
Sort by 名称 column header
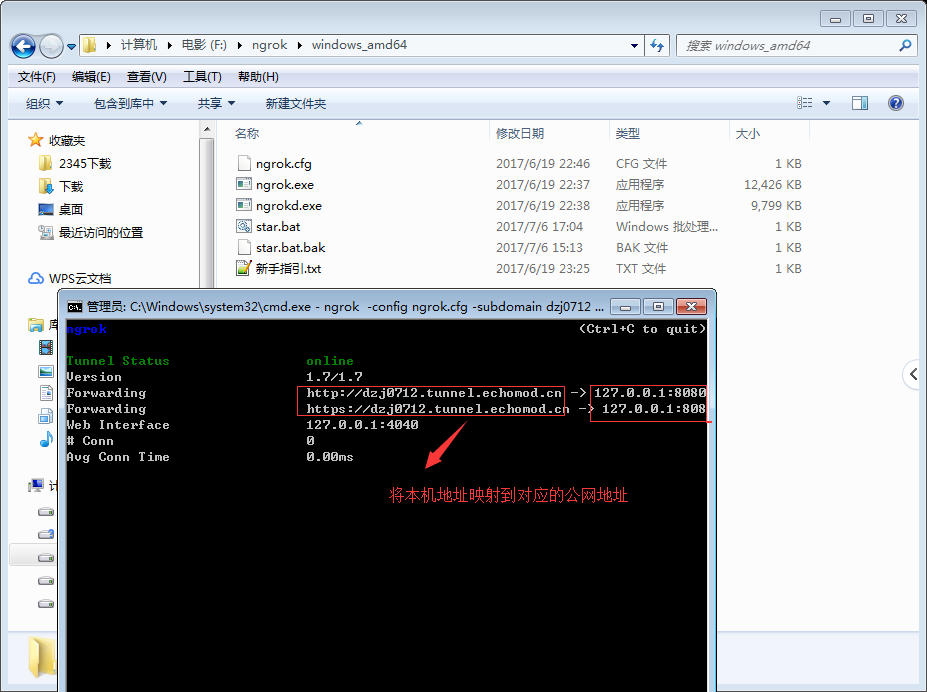[247, 134]
